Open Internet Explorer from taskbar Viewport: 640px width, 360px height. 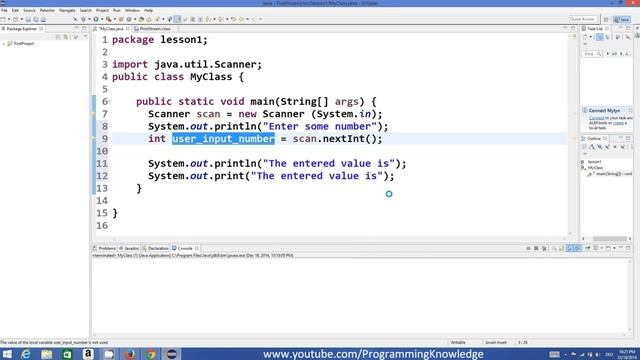pyautogui.click(x=26, y=354)
